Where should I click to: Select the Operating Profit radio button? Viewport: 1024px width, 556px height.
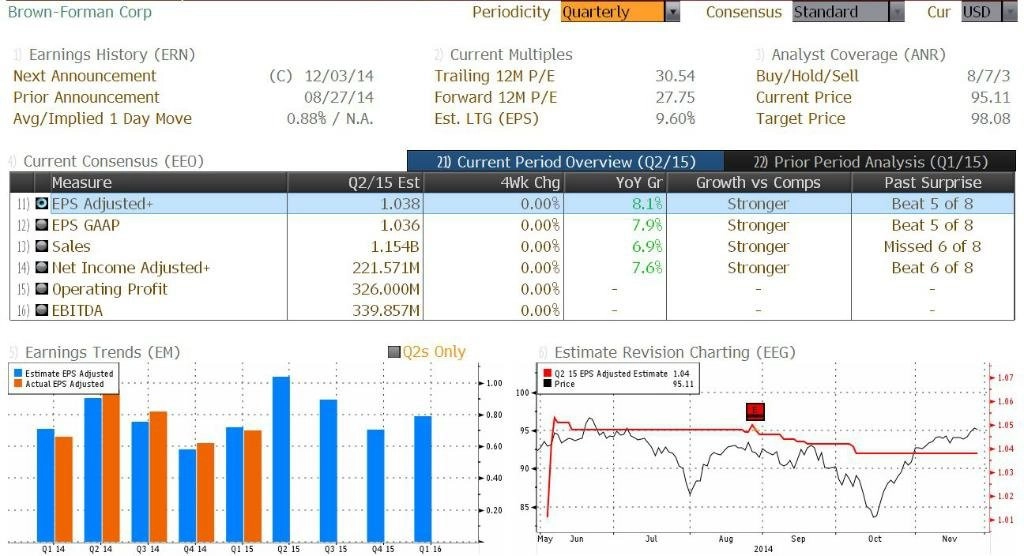[42, 289]
